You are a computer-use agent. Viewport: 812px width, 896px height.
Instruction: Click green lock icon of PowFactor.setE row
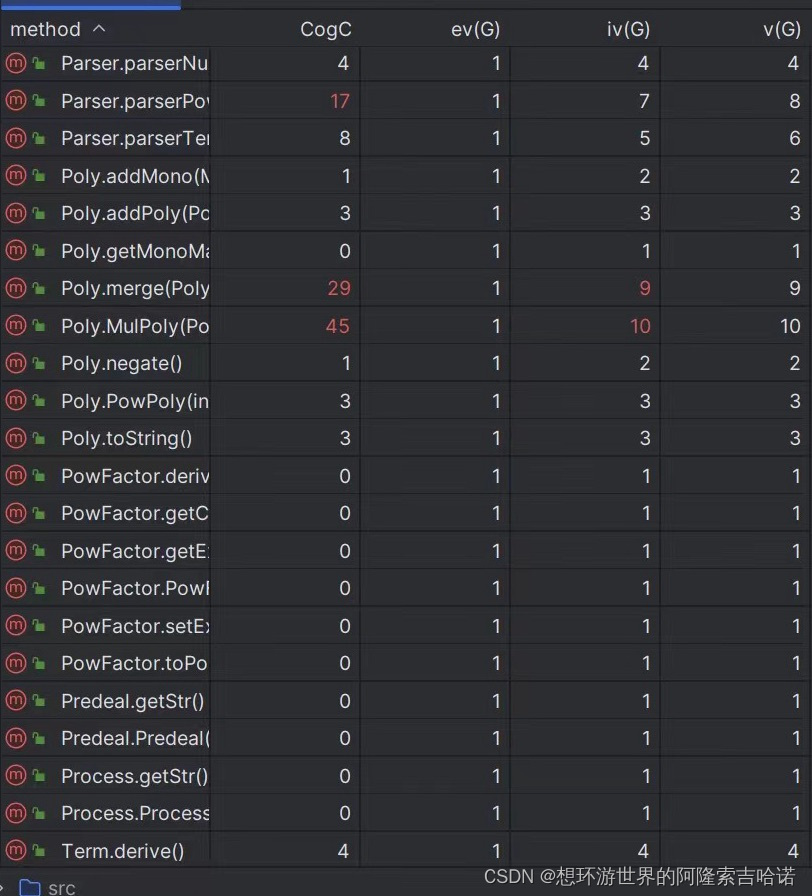[39, 626]
